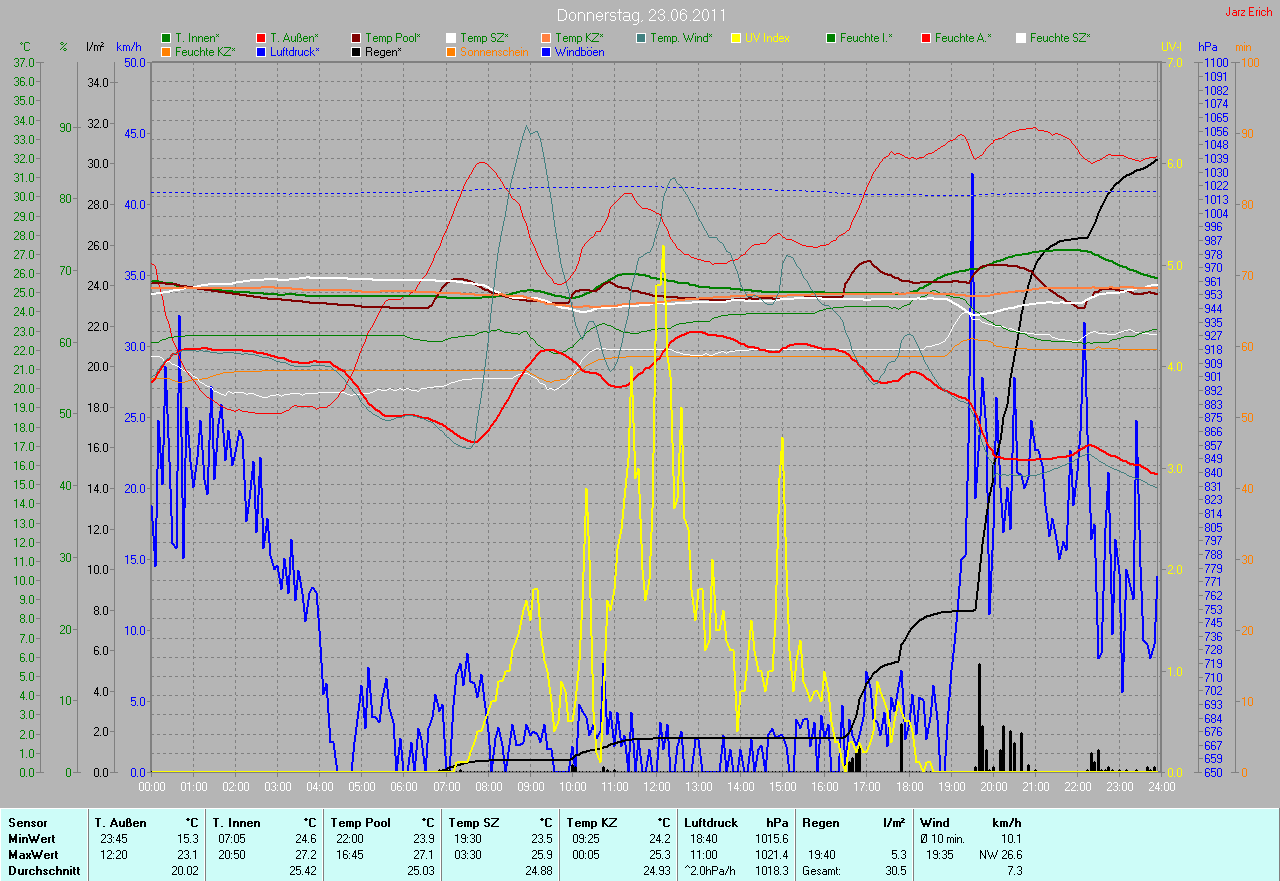Click the red T. Außen legend marker
Viewport: 1280px width, 881px height.
[x=261, y=38]
